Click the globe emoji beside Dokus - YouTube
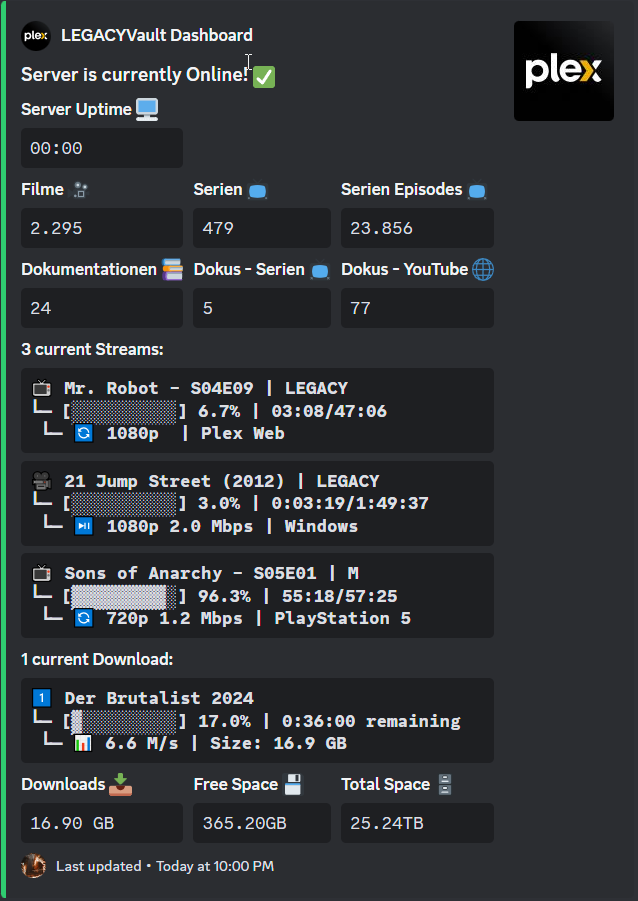Image resolution: width=638 pixels, height=901 pixels. pos(483,269)
